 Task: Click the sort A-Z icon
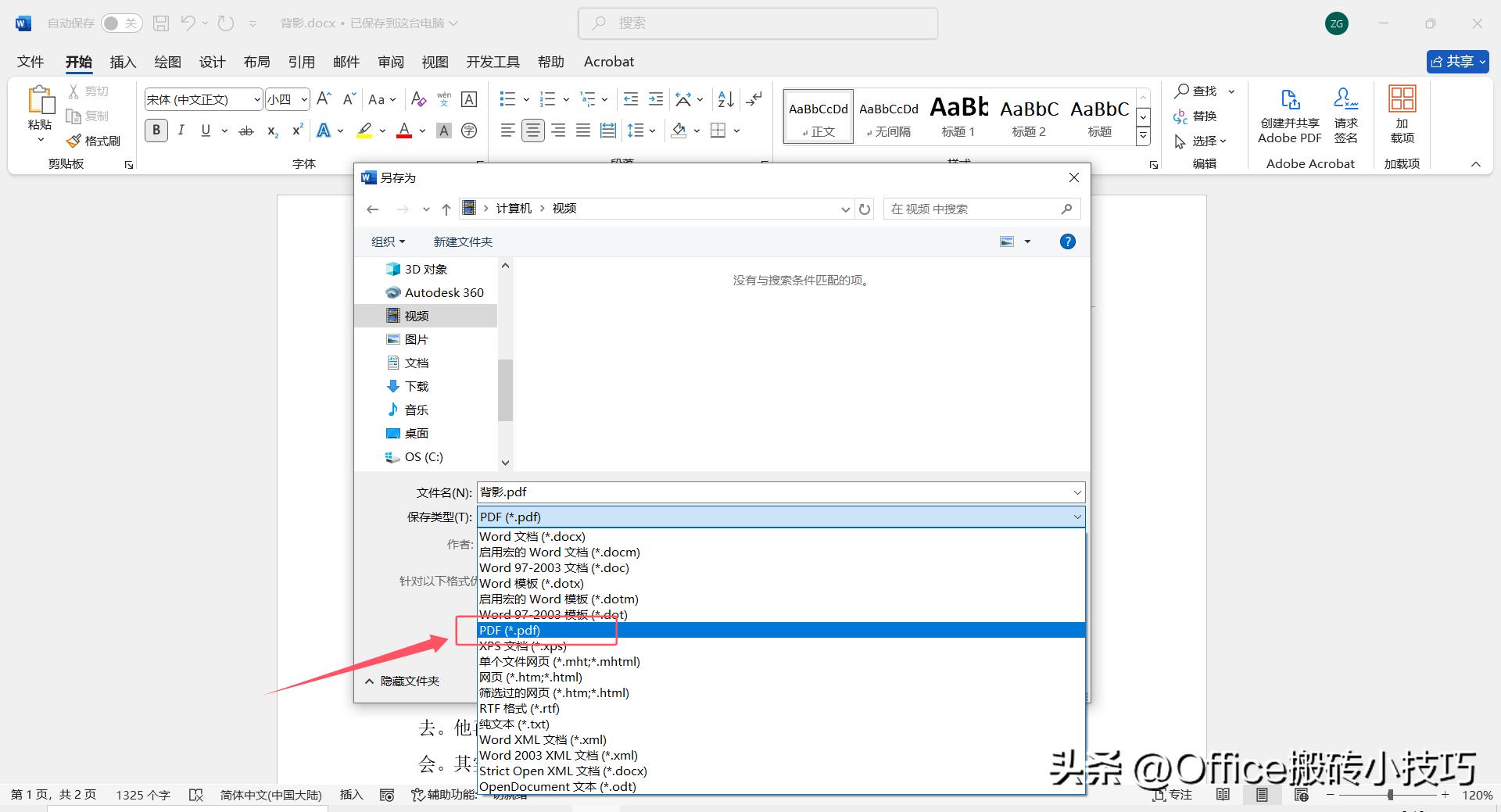pos(725,99)
